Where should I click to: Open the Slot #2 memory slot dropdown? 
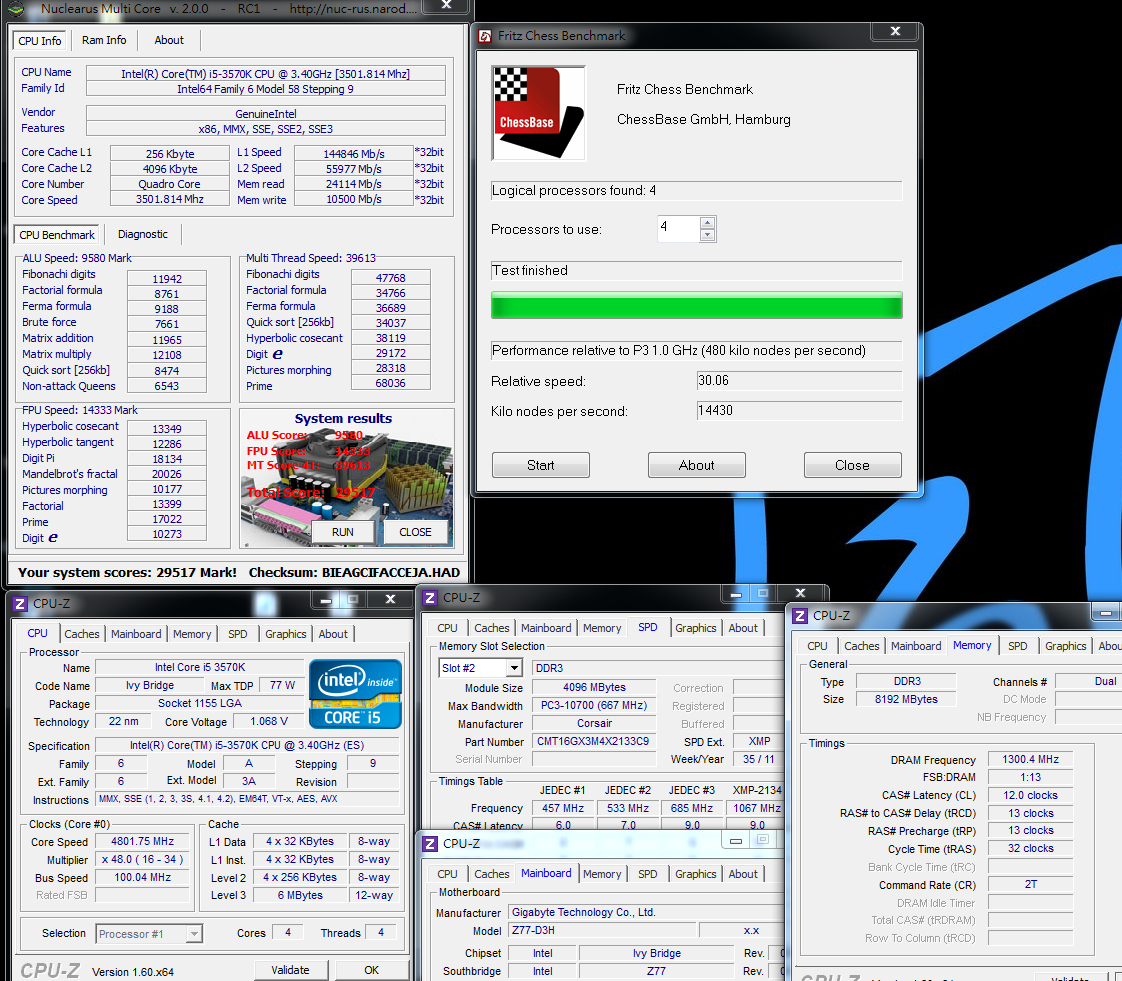pyautogui.click(x=514, y=668)
